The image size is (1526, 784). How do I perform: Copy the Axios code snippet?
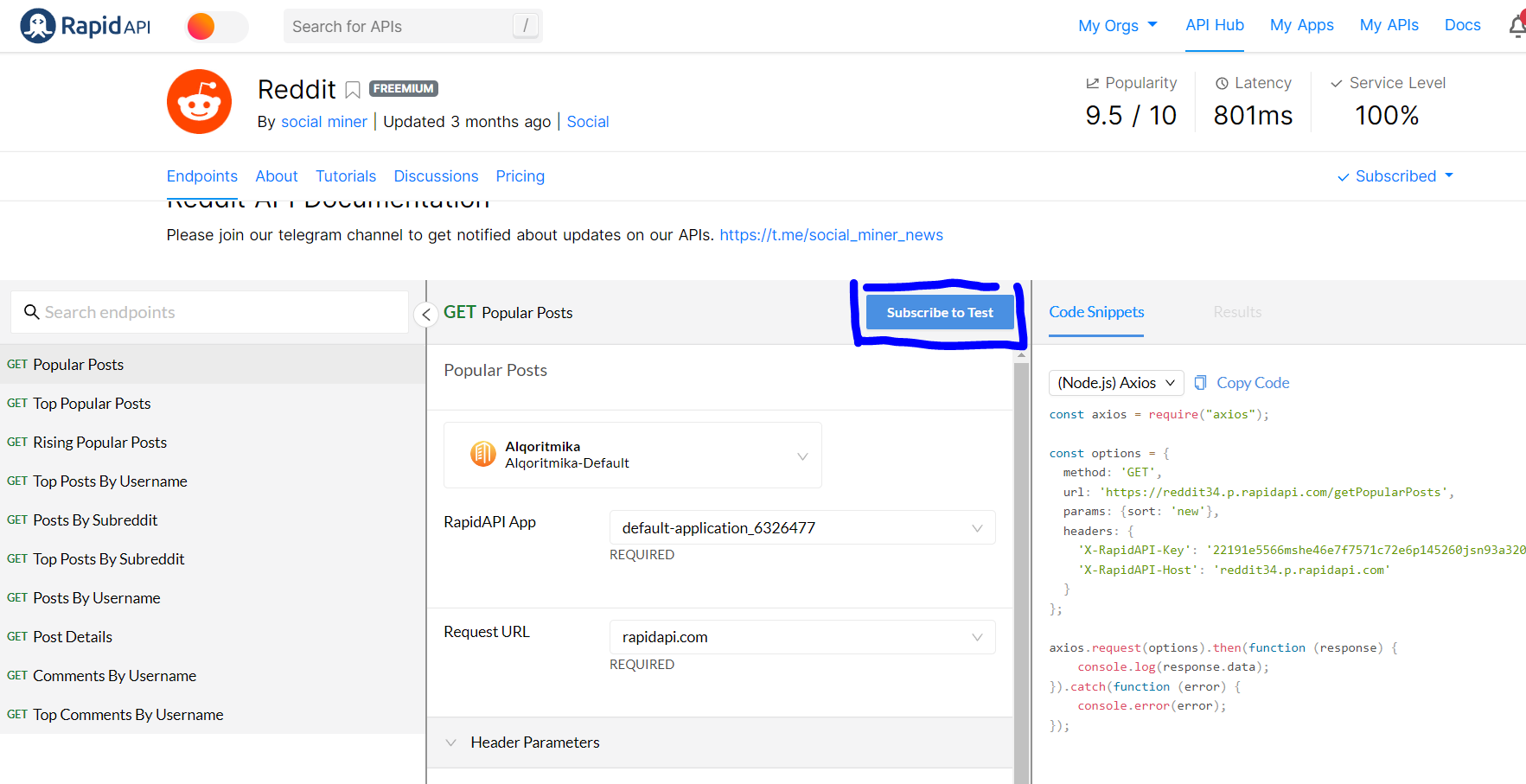click(1242, 382)
